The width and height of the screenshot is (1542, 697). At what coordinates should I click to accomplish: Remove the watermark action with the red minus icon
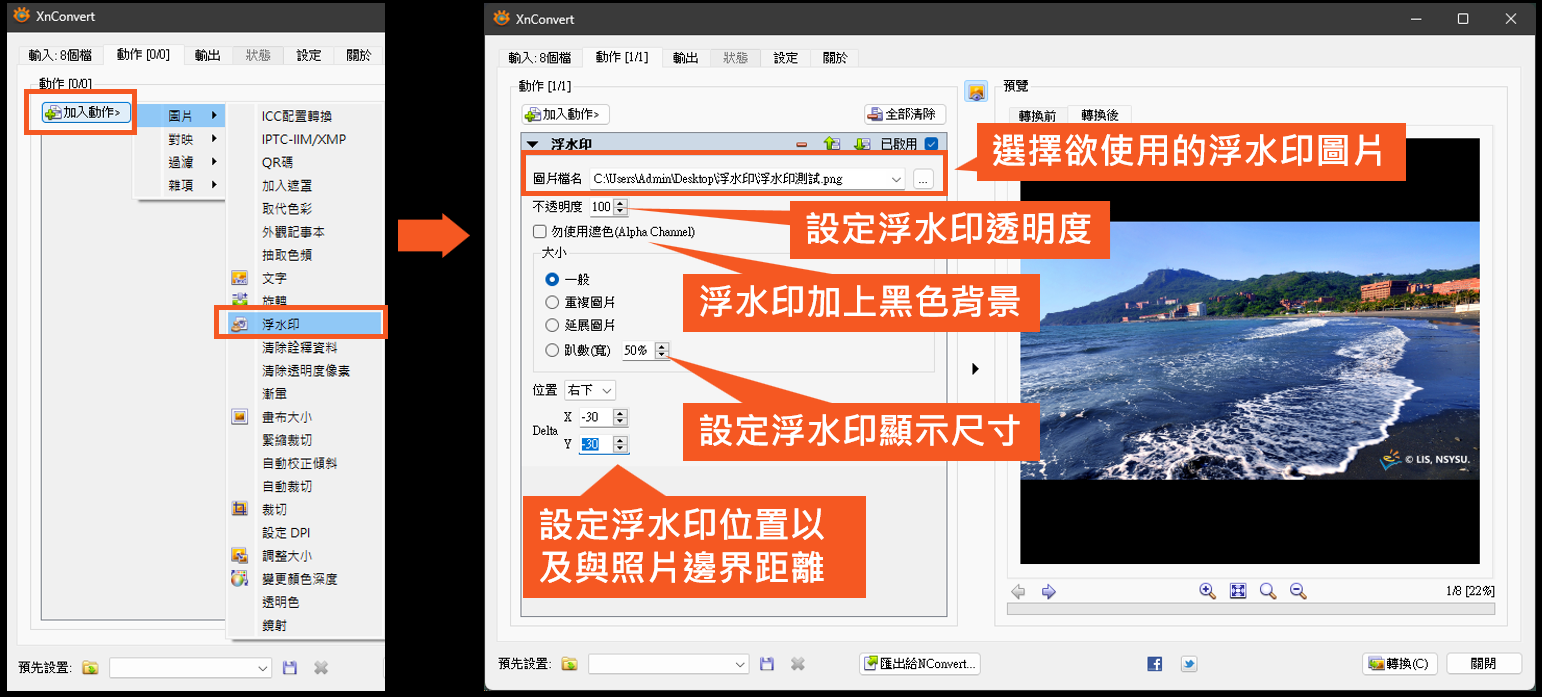click(x=801, y=143)
